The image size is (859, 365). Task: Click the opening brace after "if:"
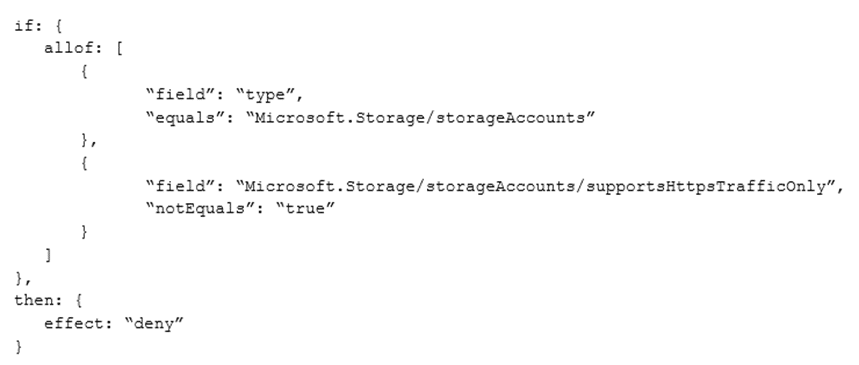(x=58, y=26)
